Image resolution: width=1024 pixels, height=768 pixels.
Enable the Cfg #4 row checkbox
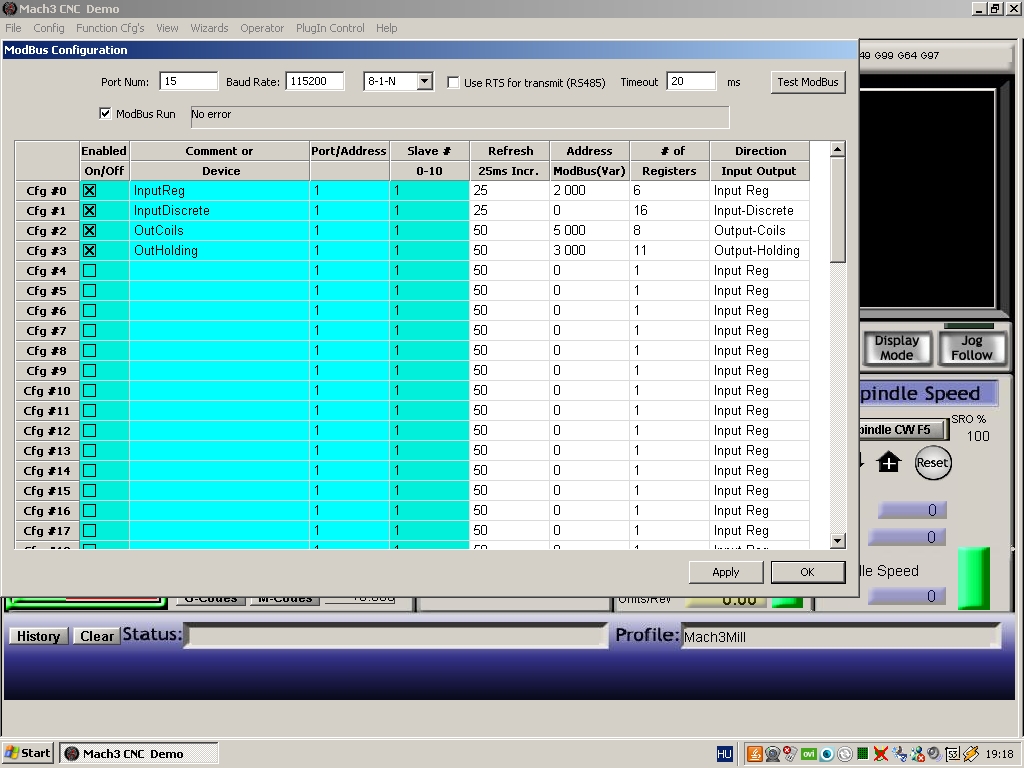pos(90,270)
